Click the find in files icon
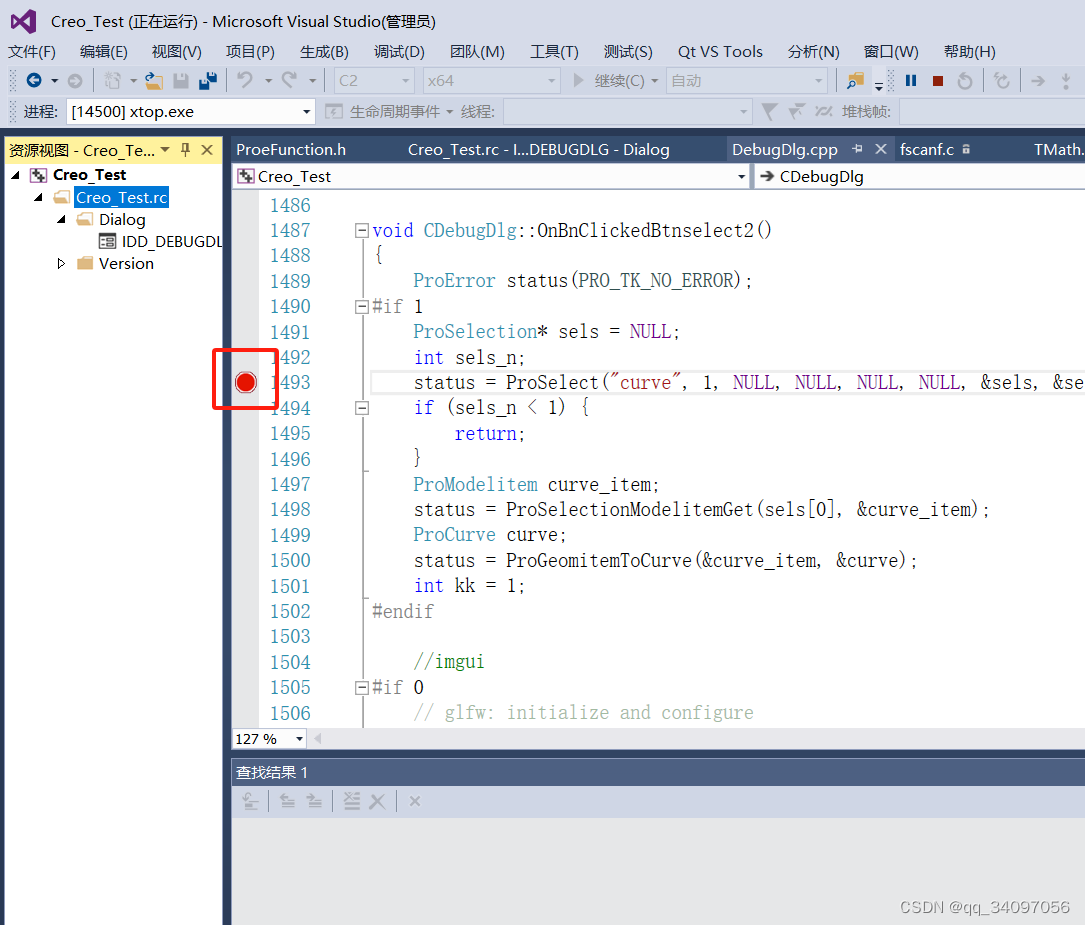The width and height of the screenshot is (1085, 925). [x=855, y=81]
